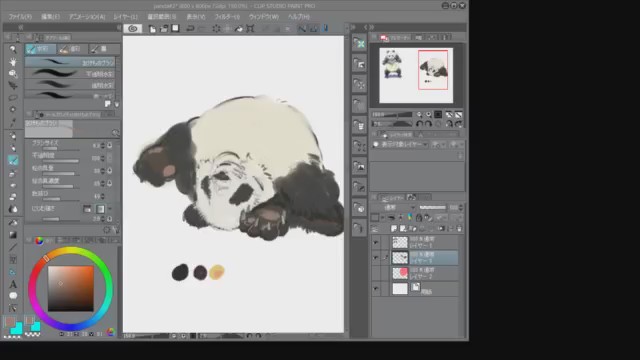The width and height of the screenshot is (640, 360).
Task: Switch to the first sub tool group tab
Action: [40, 49]
